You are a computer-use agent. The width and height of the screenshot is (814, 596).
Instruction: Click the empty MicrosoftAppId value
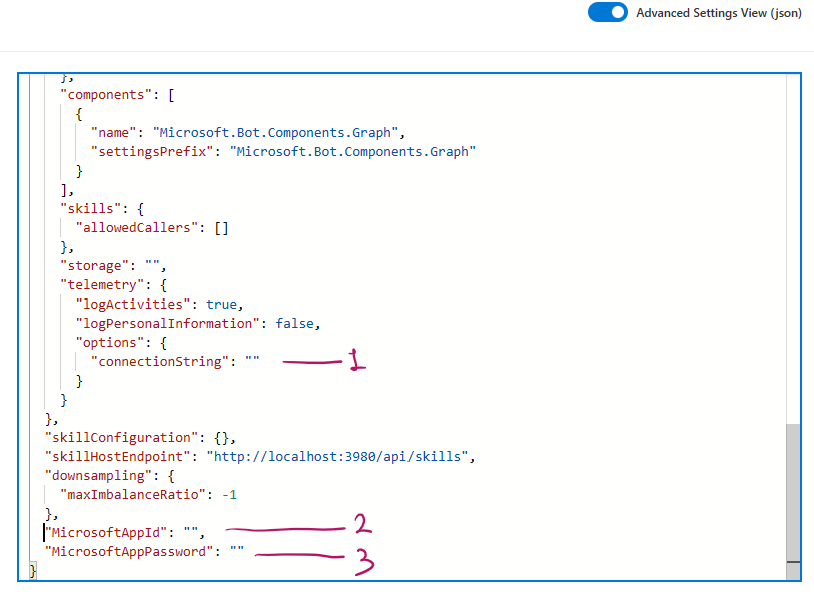click(x=188, y=532)
